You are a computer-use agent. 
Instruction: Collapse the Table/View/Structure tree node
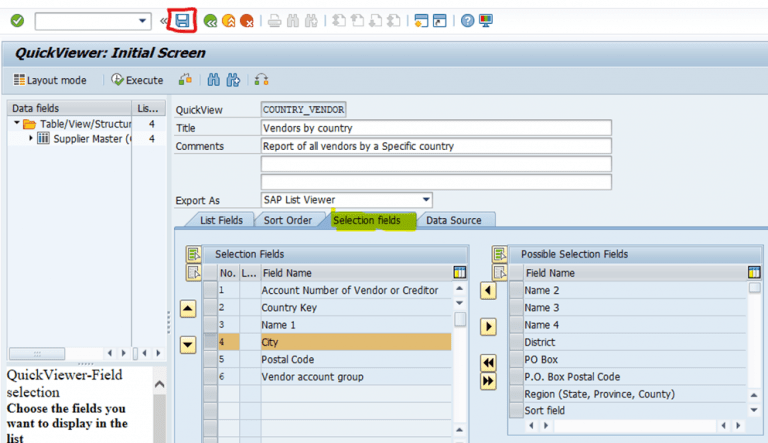tap(17, 124)
